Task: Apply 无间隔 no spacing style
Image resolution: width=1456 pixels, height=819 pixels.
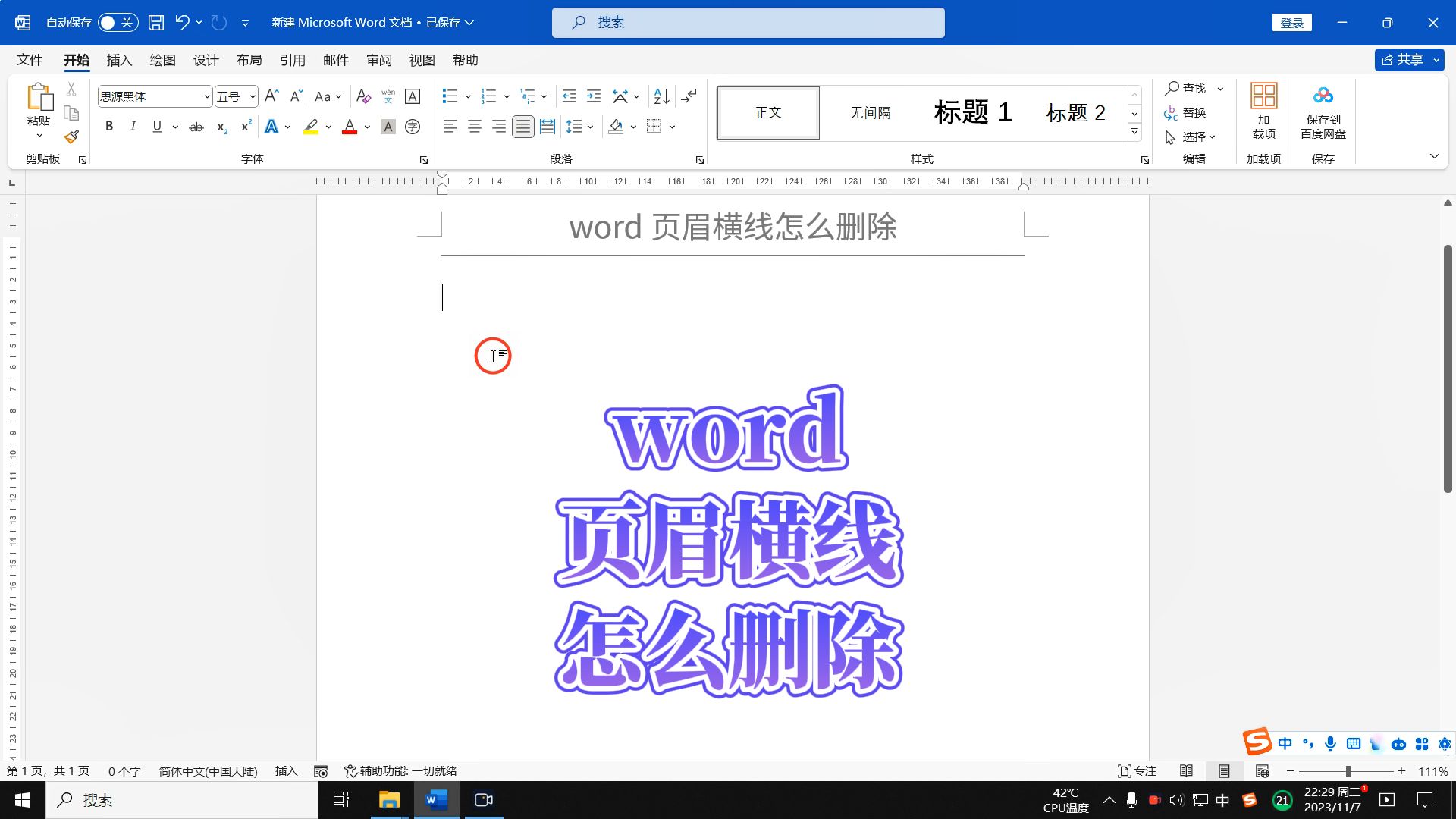Action: point(871,112)
